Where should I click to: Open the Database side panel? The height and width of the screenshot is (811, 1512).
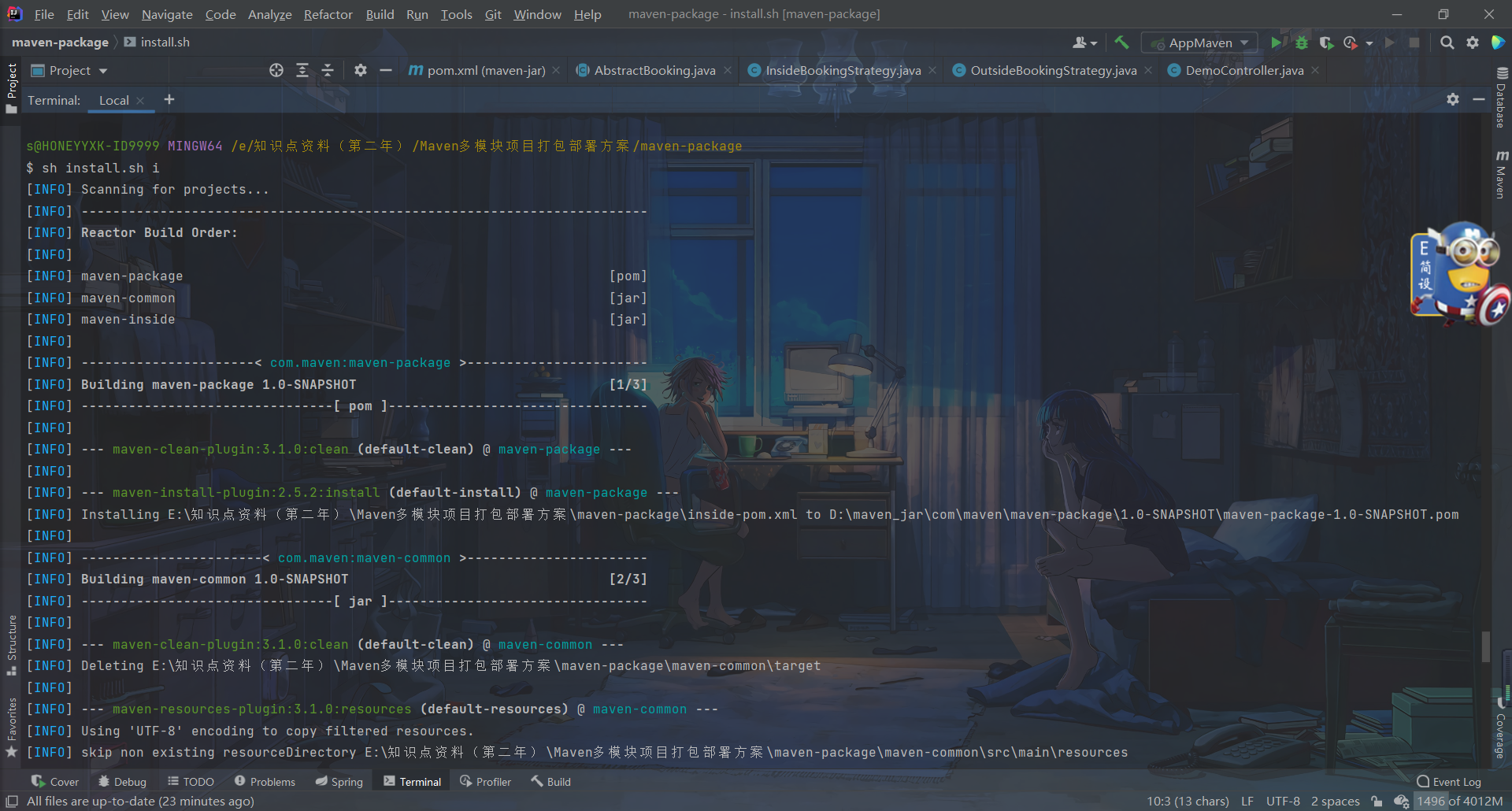click(x=1501, y=97)
